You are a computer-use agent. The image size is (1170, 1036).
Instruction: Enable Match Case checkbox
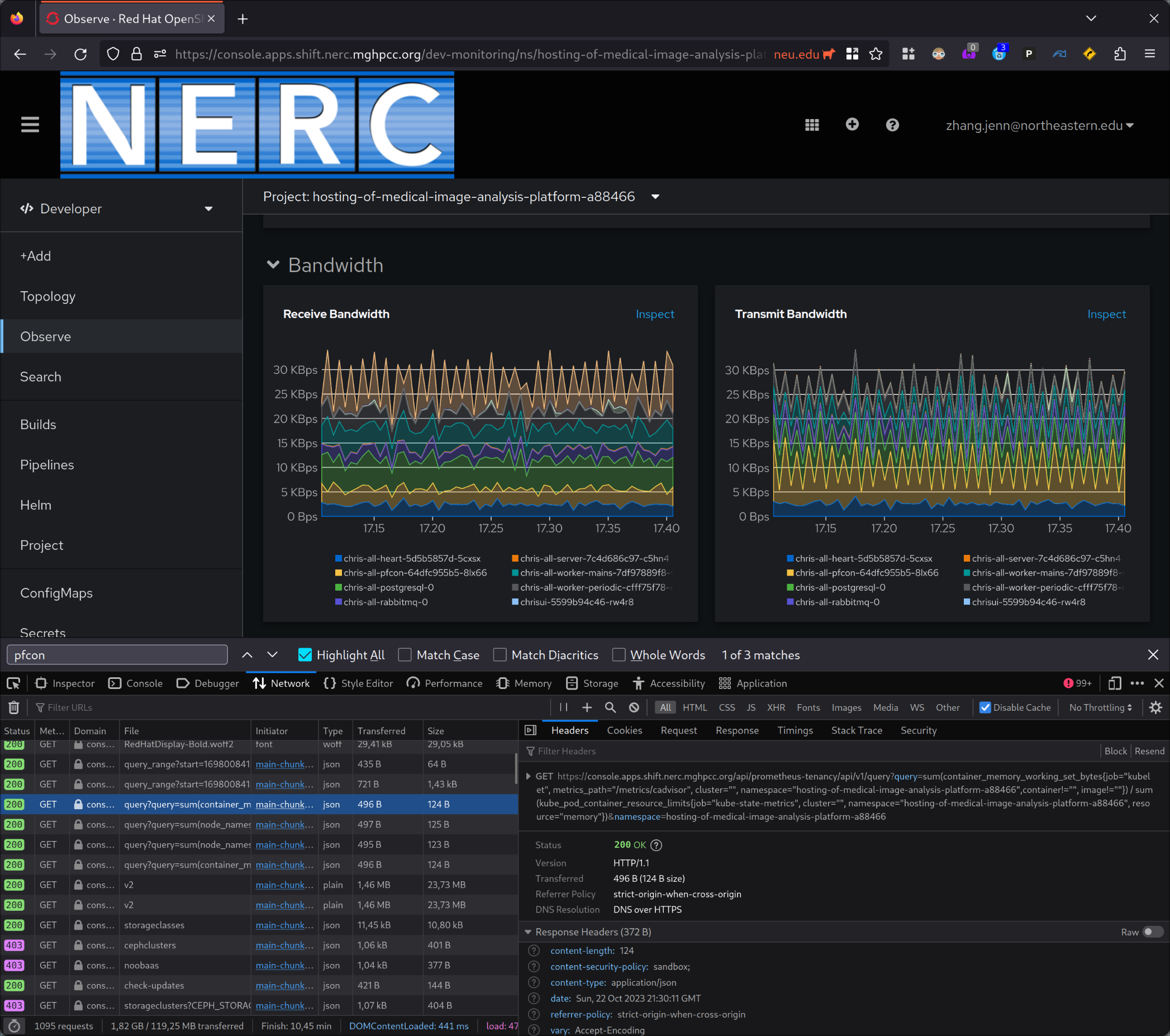coord(405,655)
